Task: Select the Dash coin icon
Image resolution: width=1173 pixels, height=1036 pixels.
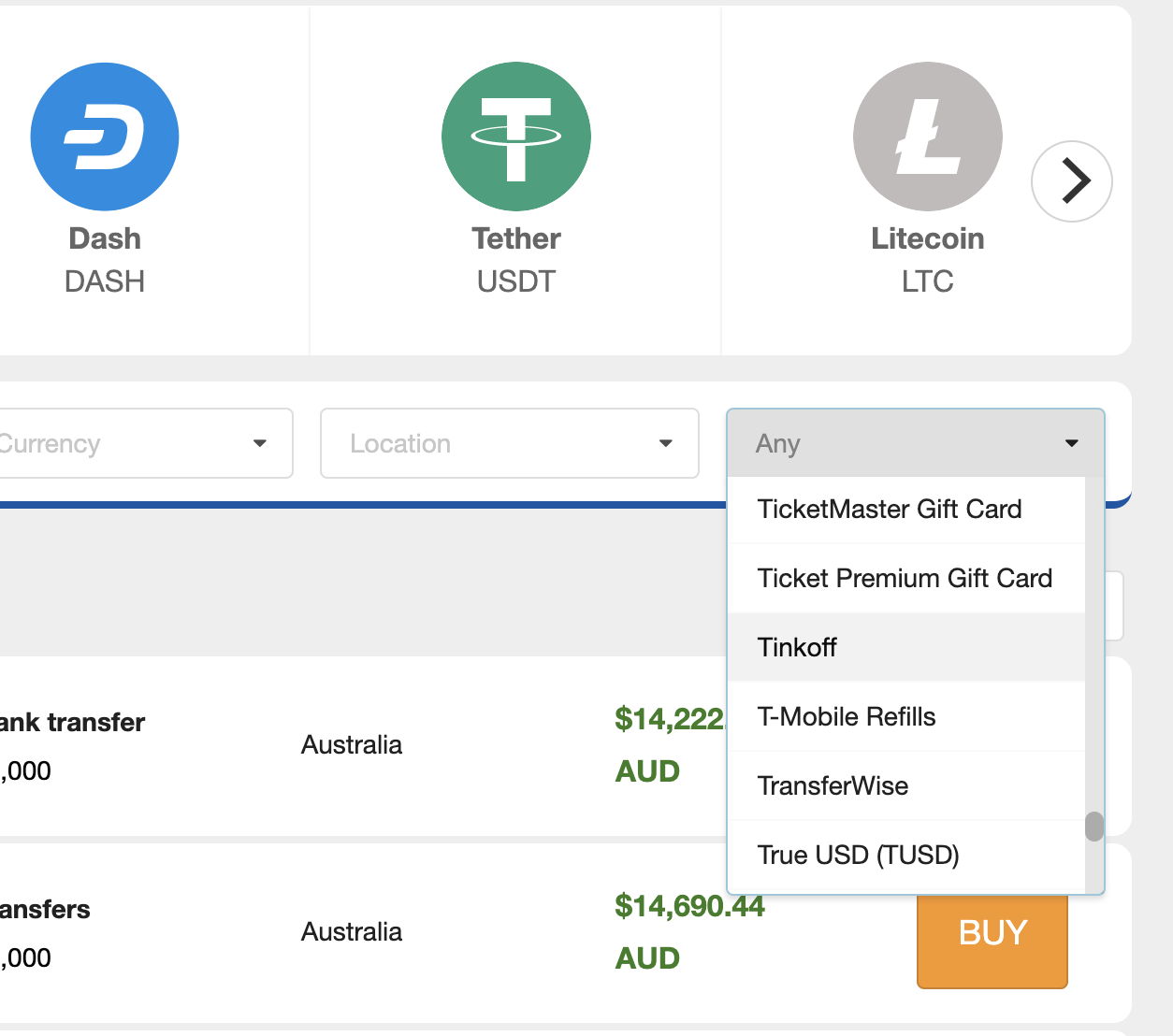Action: [x=105, y=137]
